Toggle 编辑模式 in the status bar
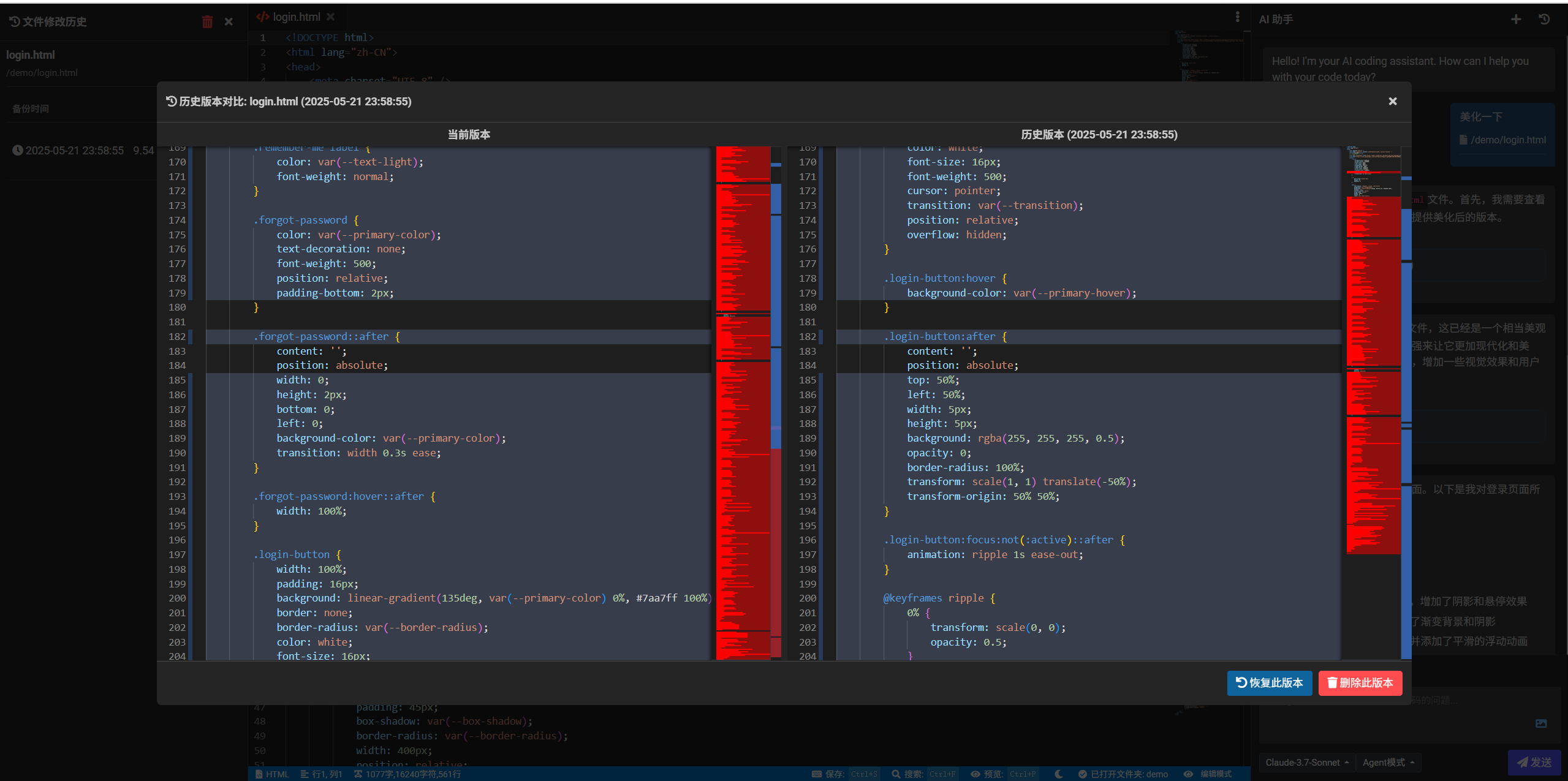Screen dimensions: 1568x781 point(1208,774)
